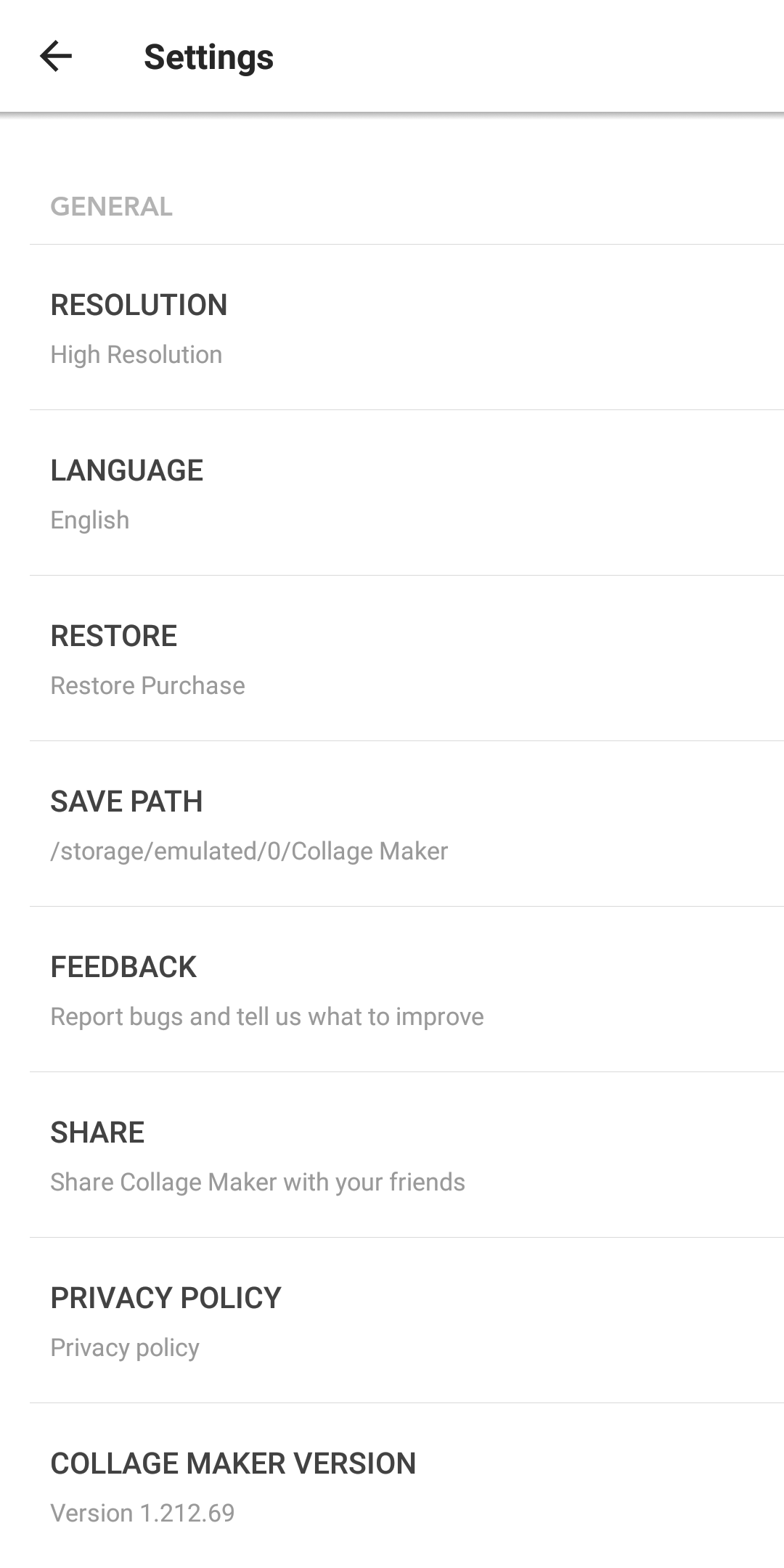
Task: Tap the RESTORE option
Action: [x=114, y=636]
